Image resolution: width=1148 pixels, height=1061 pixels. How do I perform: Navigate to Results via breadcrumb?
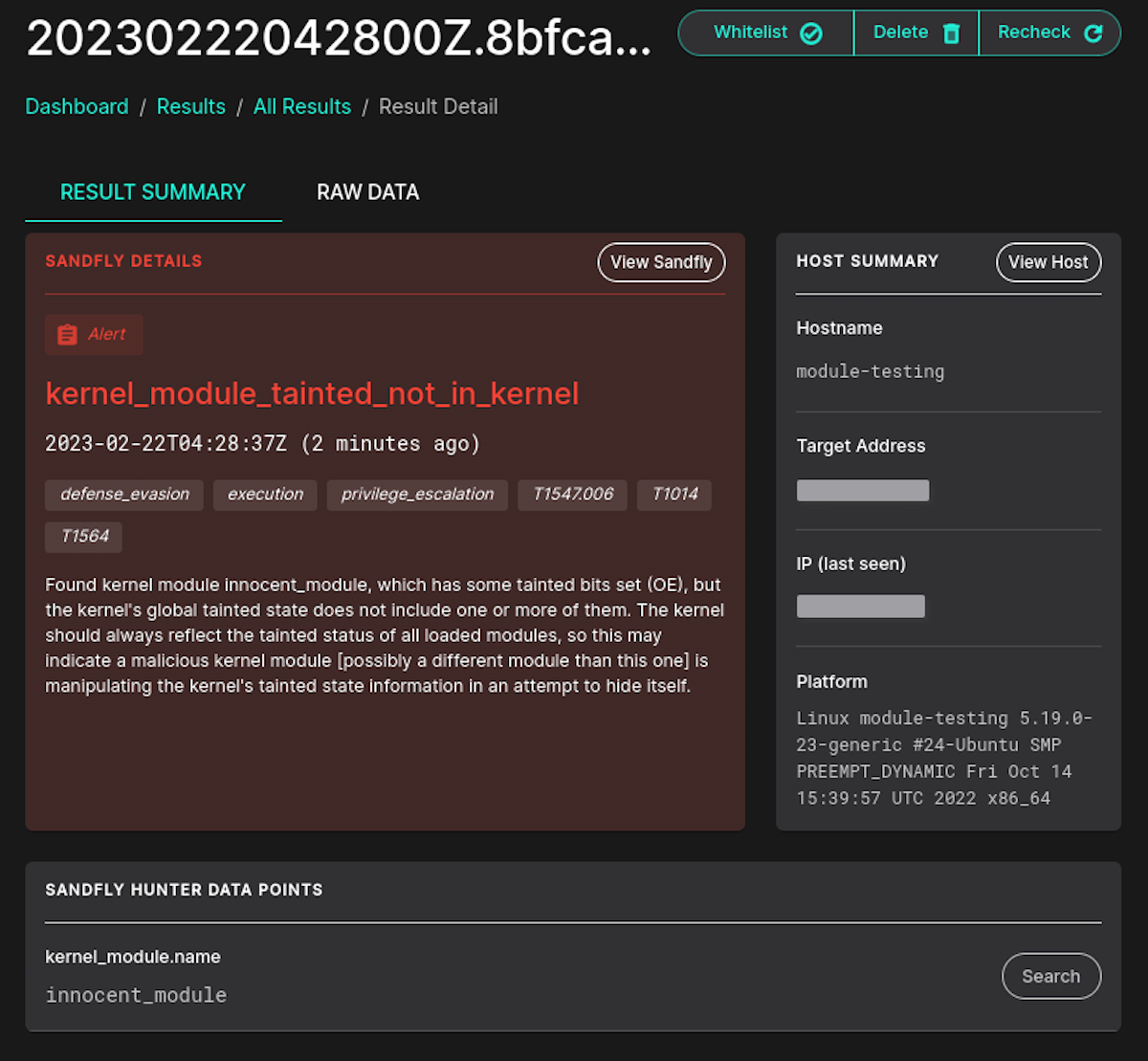point(190,106)
